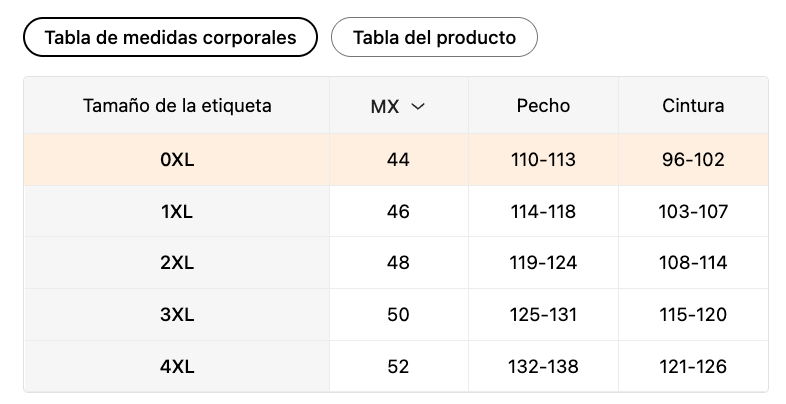
Task: Click MX size 52 cell
Action: pos(398,367)
